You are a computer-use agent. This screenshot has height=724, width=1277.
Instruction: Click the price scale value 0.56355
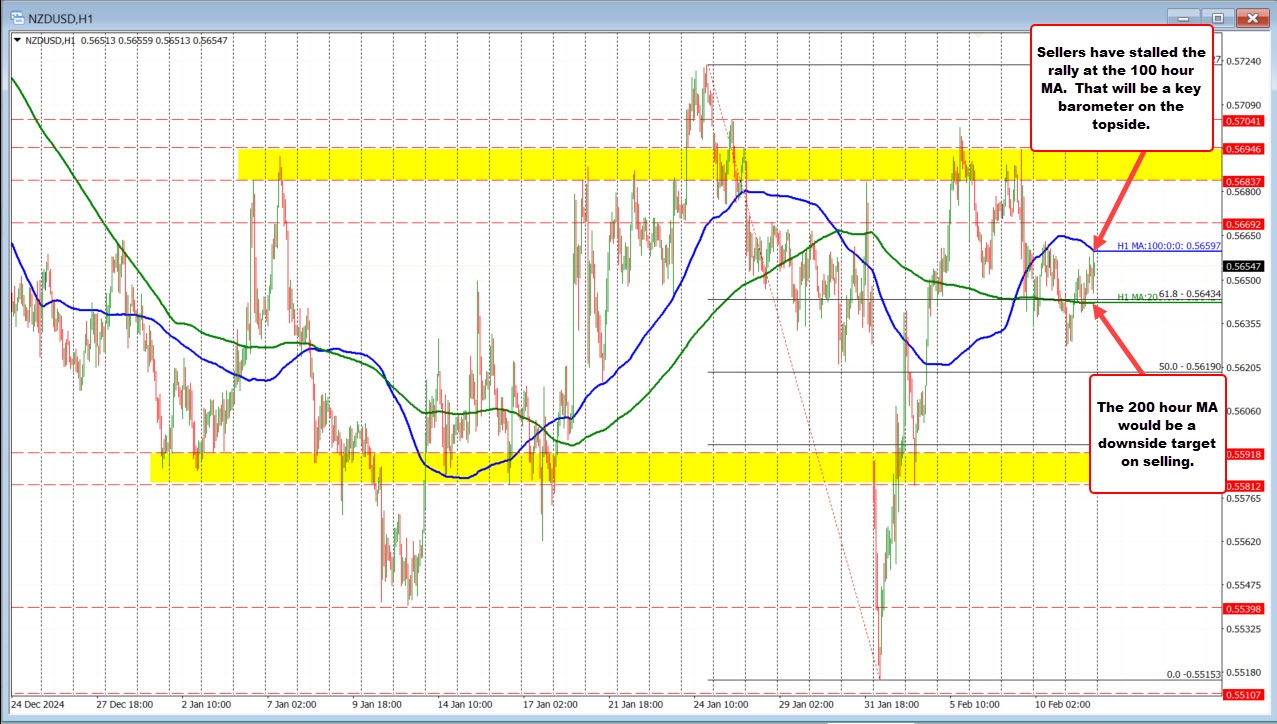(x=1245, y=323)
